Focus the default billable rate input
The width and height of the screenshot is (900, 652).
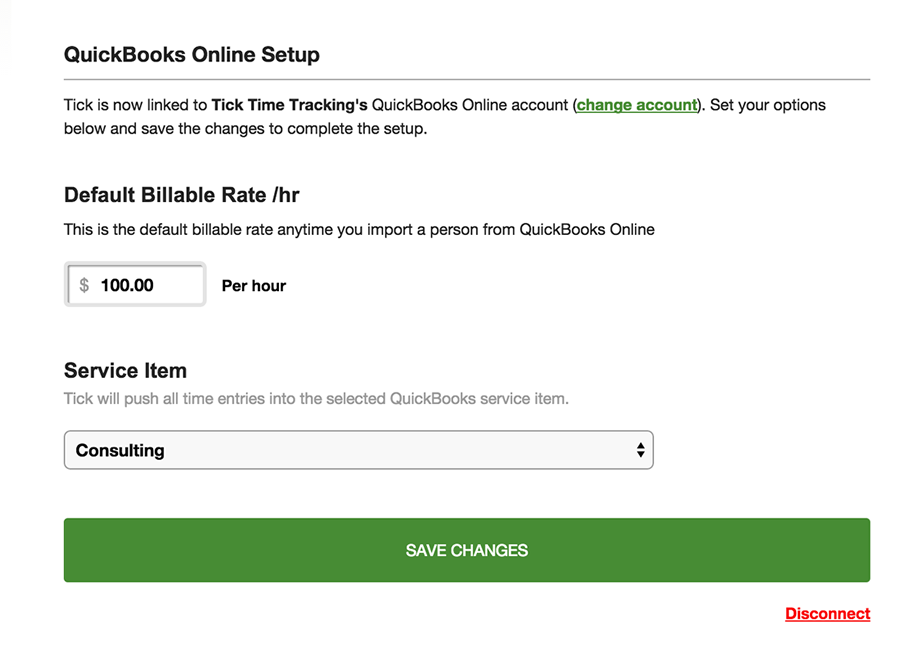(135, 285)
